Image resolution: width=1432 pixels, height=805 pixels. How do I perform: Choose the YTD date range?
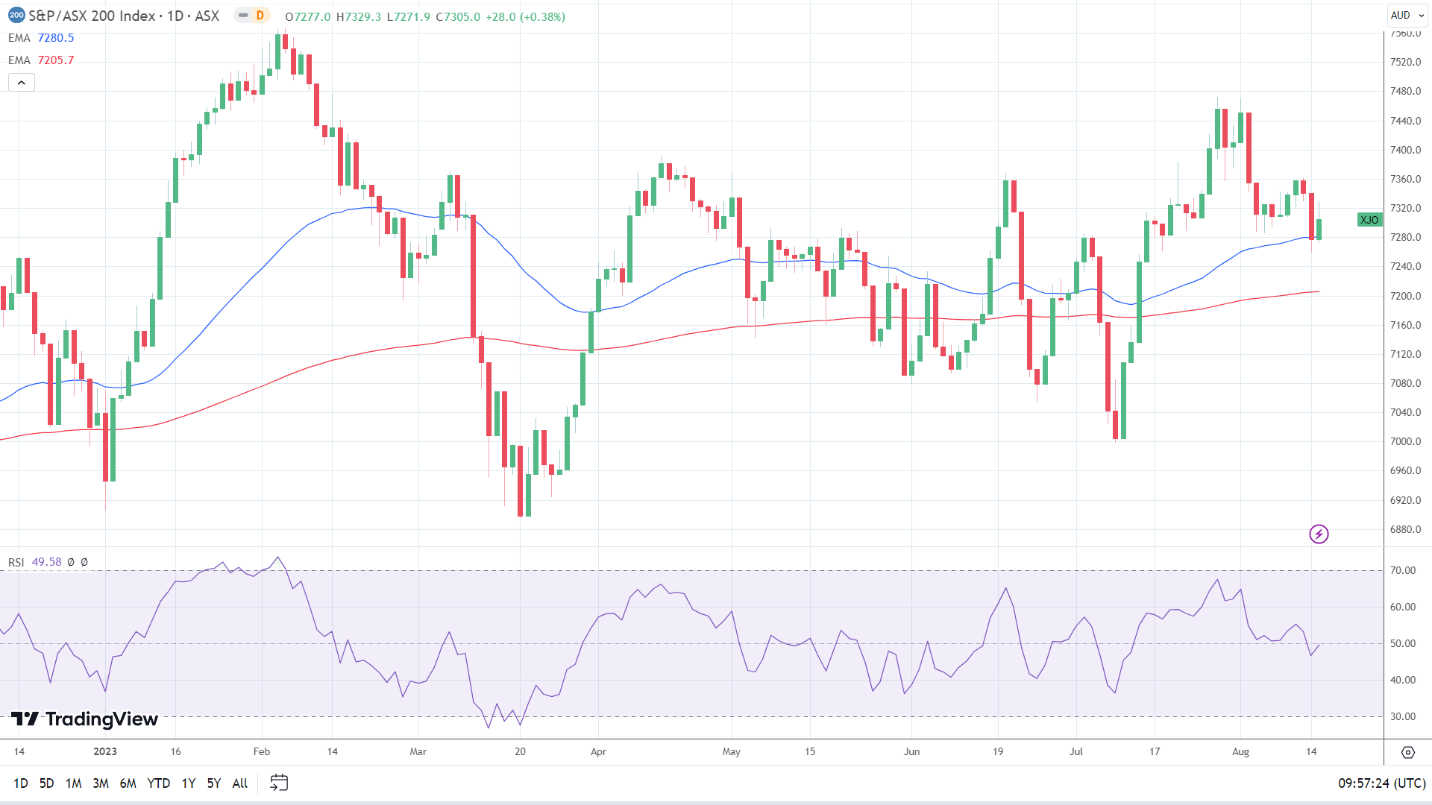[158, 783]
